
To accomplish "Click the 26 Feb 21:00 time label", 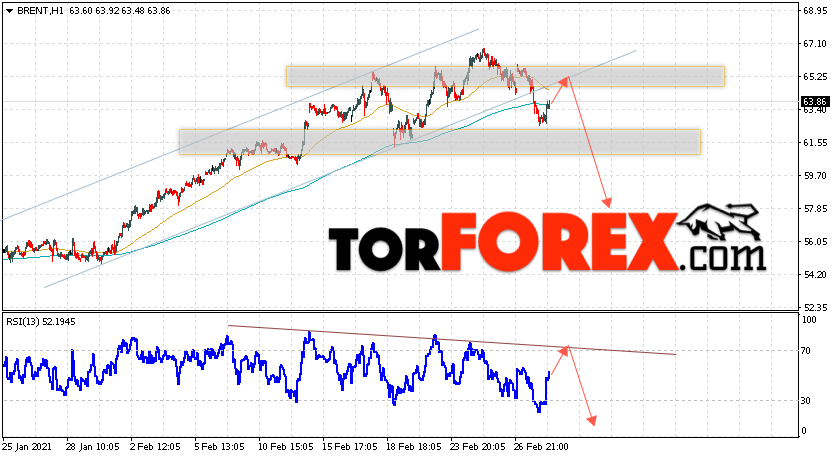I will pyautogui.click(x=542, y=447).
